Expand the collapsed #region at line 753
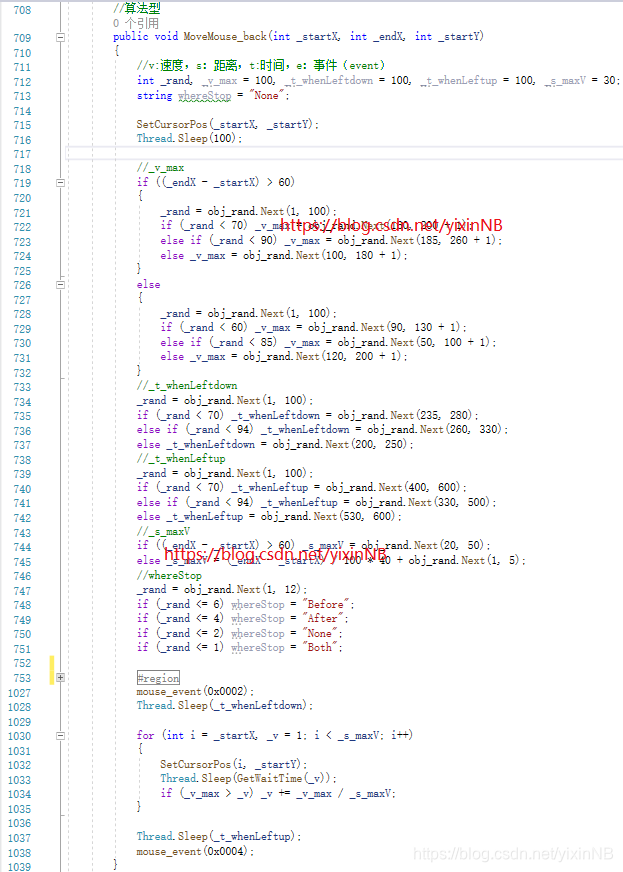The image size is (623, 872). click(x=60, y=677)
